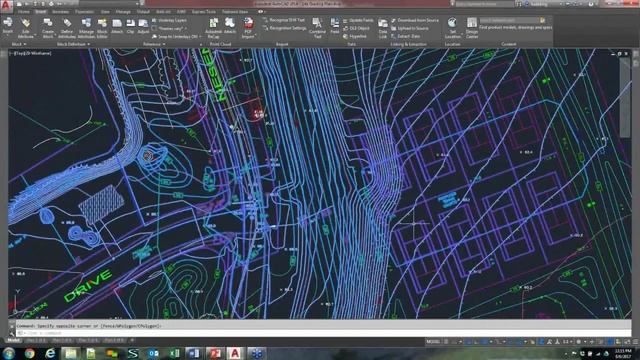640x360 pixels.
Task: Expand the Block Definition panel dropdown
Action: click(x=73, y=44)
